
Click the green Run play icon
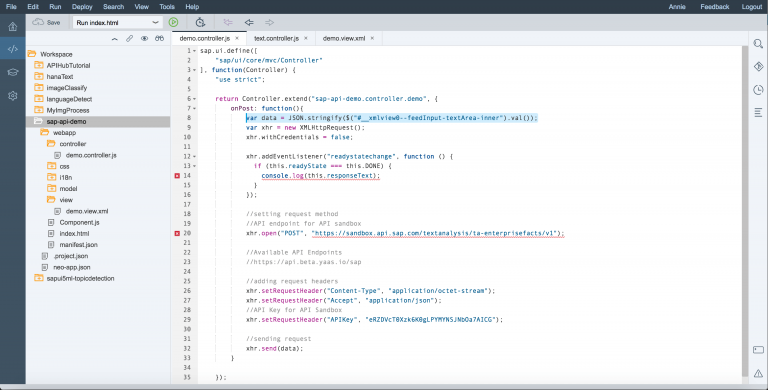pos(173,22)
